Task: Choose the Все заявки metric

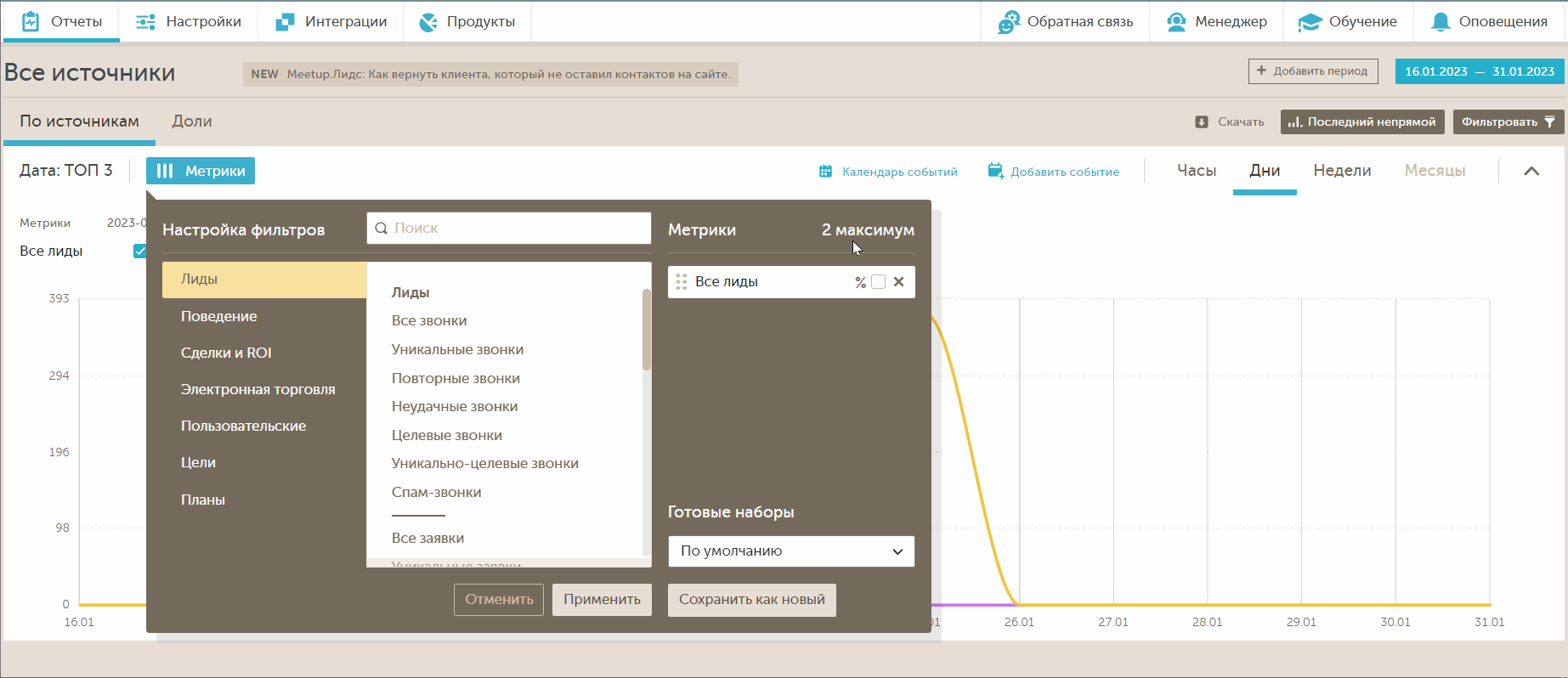Action: point(428,539)
